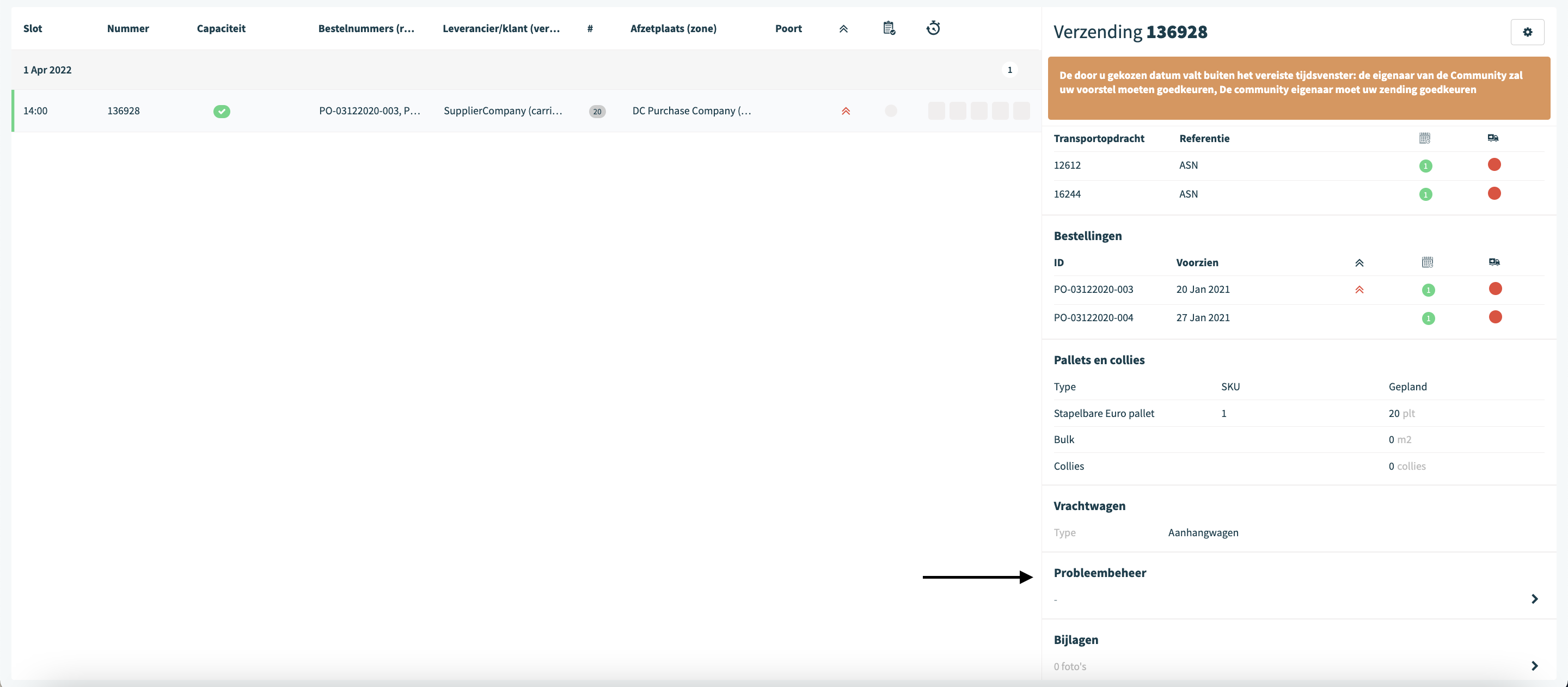The width and height of the screenshot is (1568, 687).
Task: Click the calendar icon in the Transportopdracht header
Action: (1424, 138)
